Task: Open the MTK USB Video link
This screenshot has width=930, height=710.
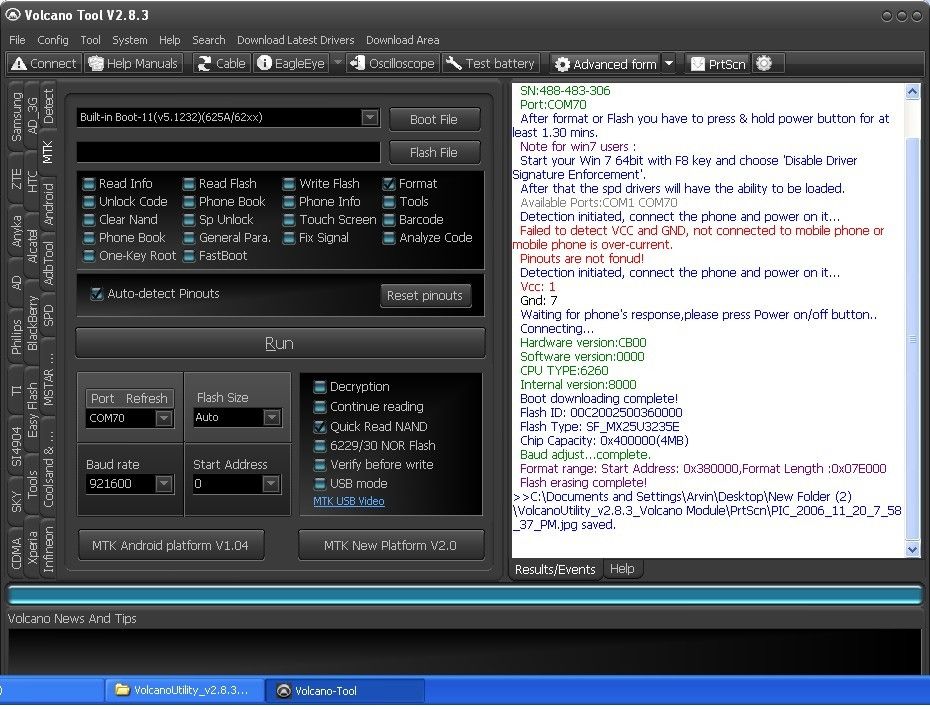Action: tap(349, 502)
